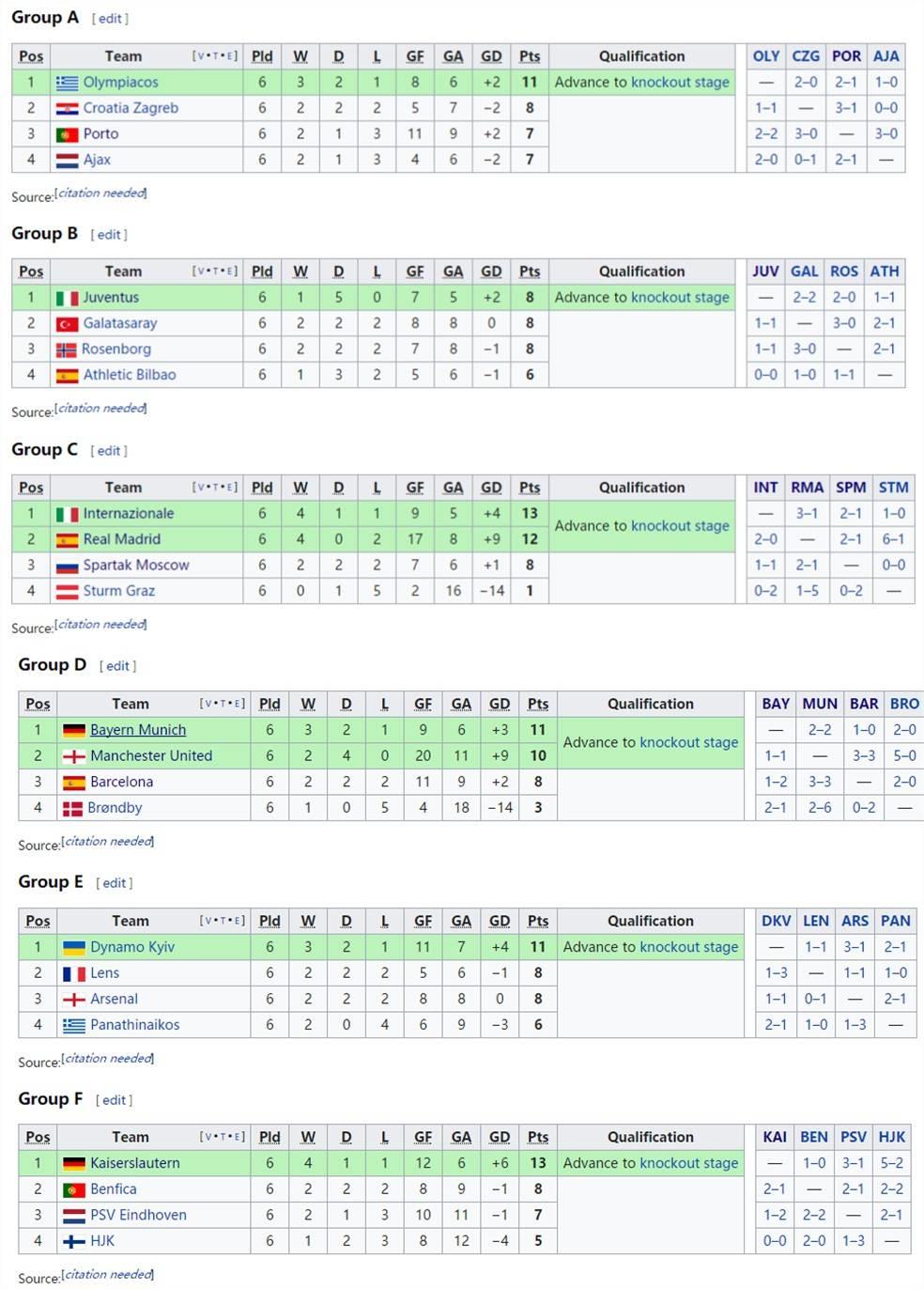Click the Greek flag icon beside Olympiacos
924x1289 pixels.
(x=67, y=83)
